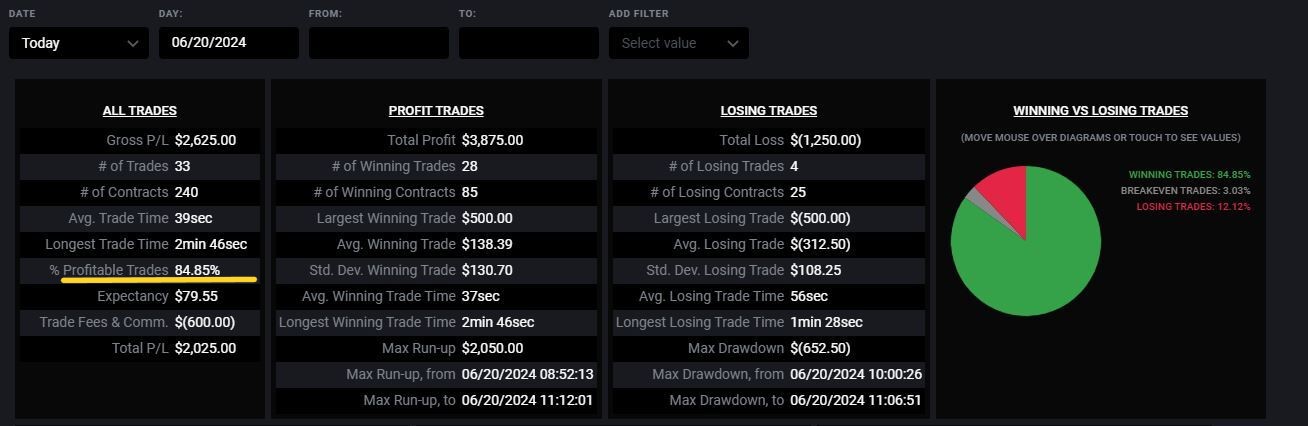
Task: Click the chevron arrow in Today dropdown
Action: coord(133,43)
